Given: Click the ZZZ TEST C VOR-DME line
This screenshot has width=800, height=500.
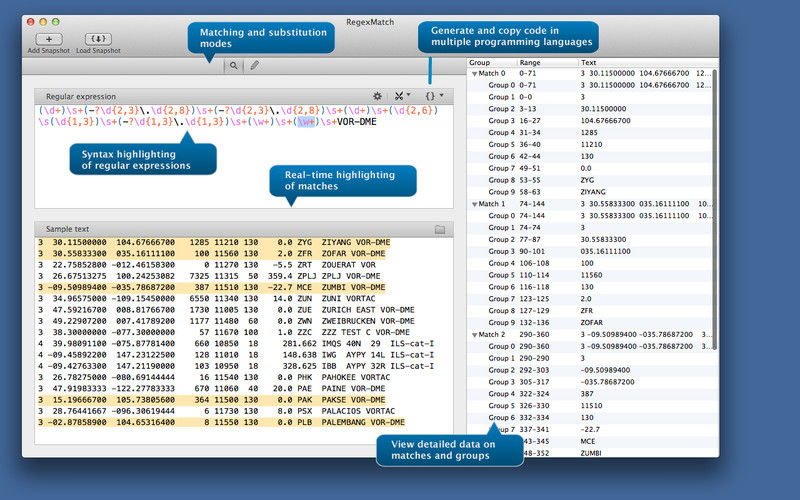Looking at the screenshot, I should [224, 332].
